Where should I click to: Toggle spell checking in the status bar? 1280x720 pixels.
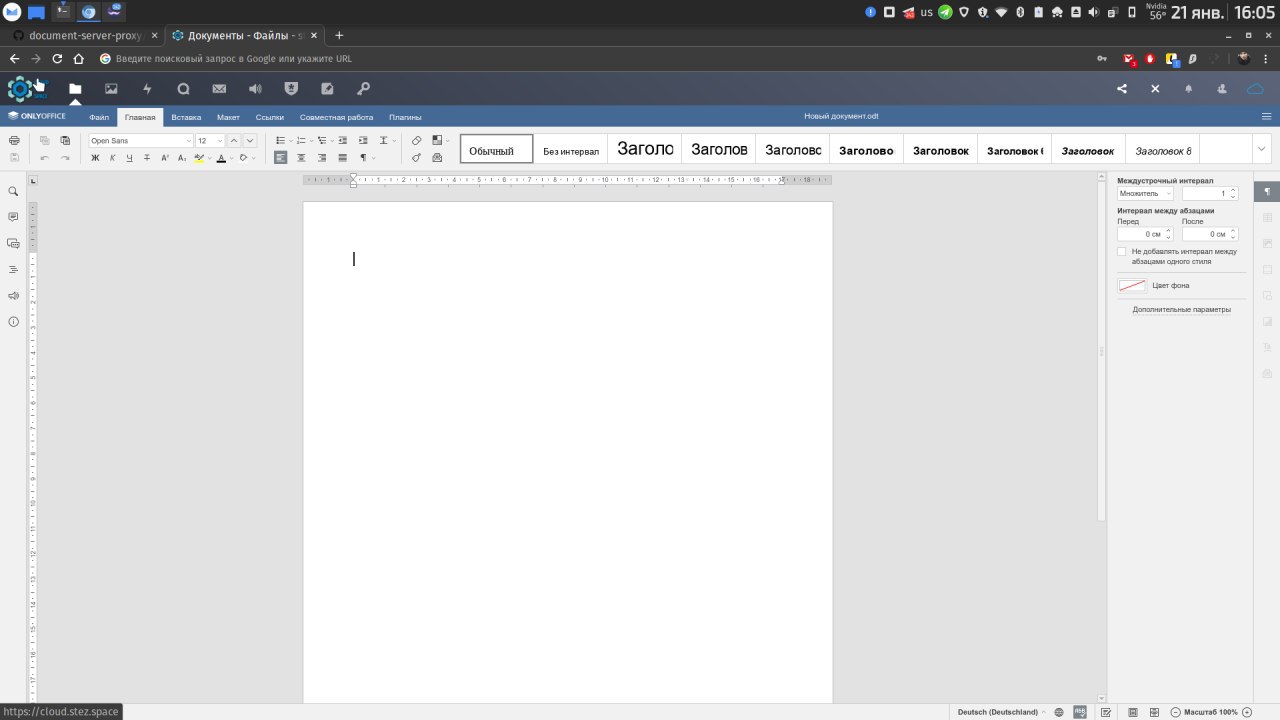(1080, 712)
